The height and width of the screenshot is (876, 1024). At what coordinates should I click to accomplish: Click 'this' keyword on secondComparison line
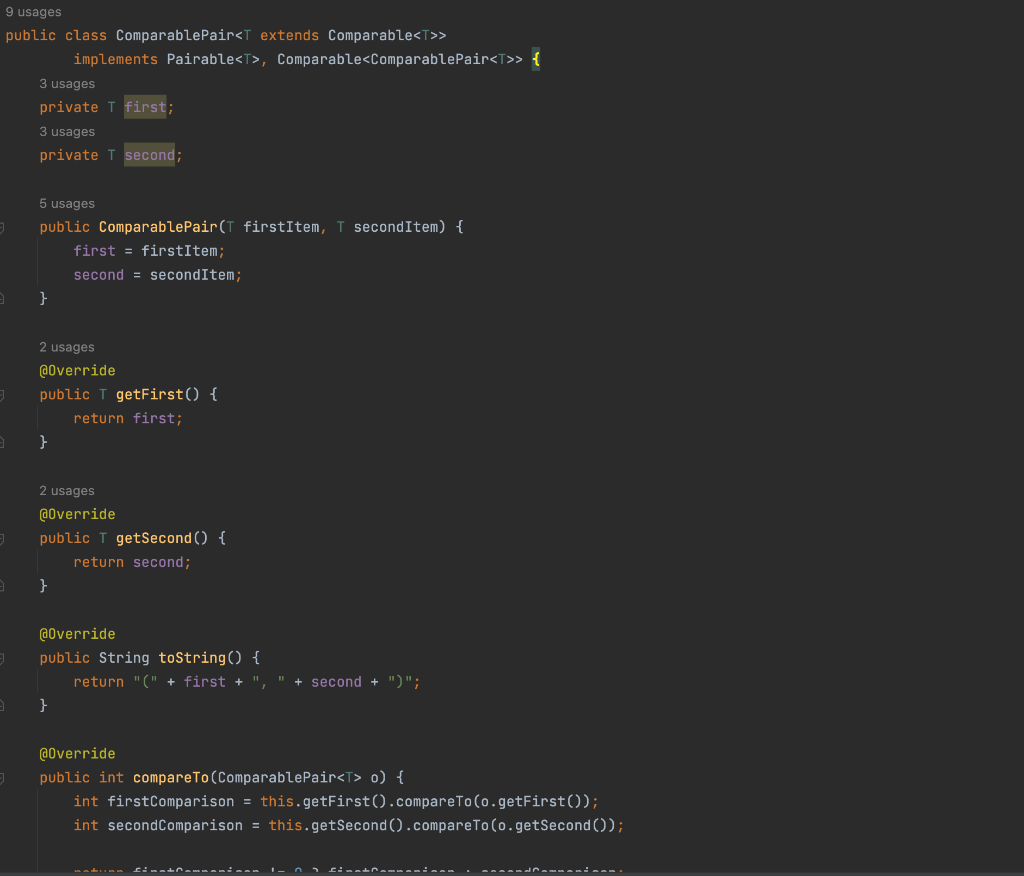285,826
